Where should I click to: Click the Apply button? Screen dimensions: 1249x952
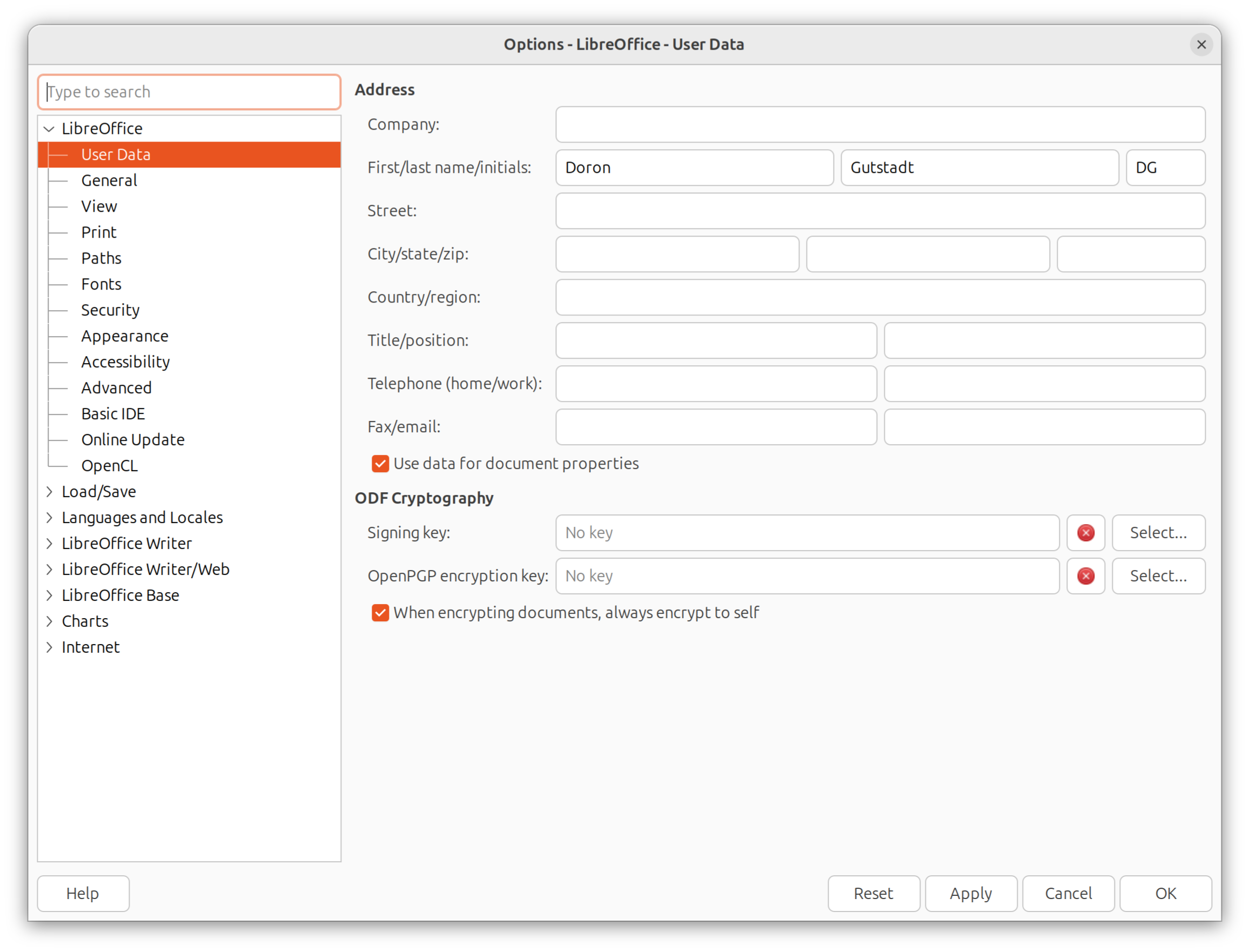971,894
